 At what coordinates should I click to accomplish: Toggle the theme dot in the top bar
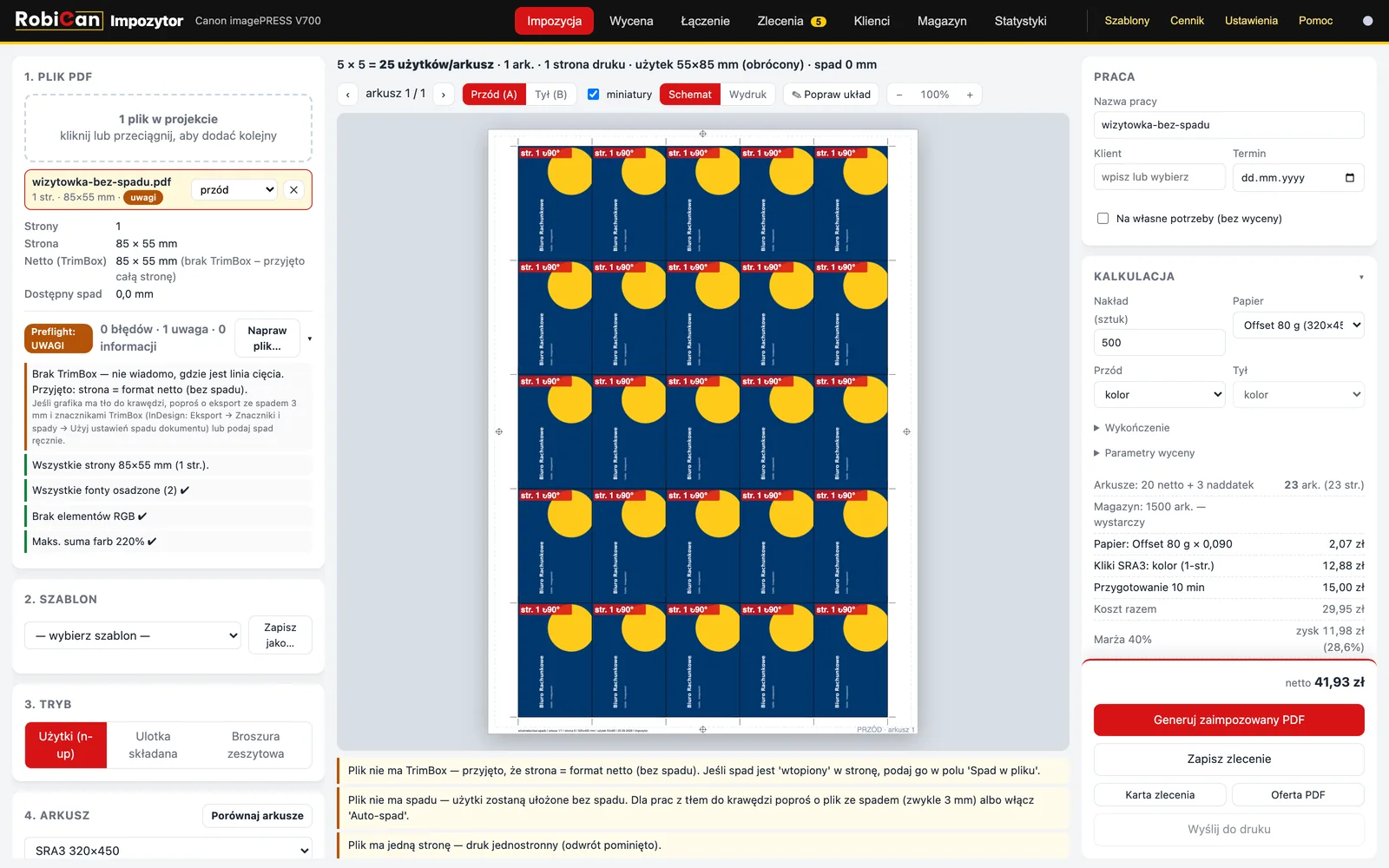pyautogui.click(x=1367, y=21)
